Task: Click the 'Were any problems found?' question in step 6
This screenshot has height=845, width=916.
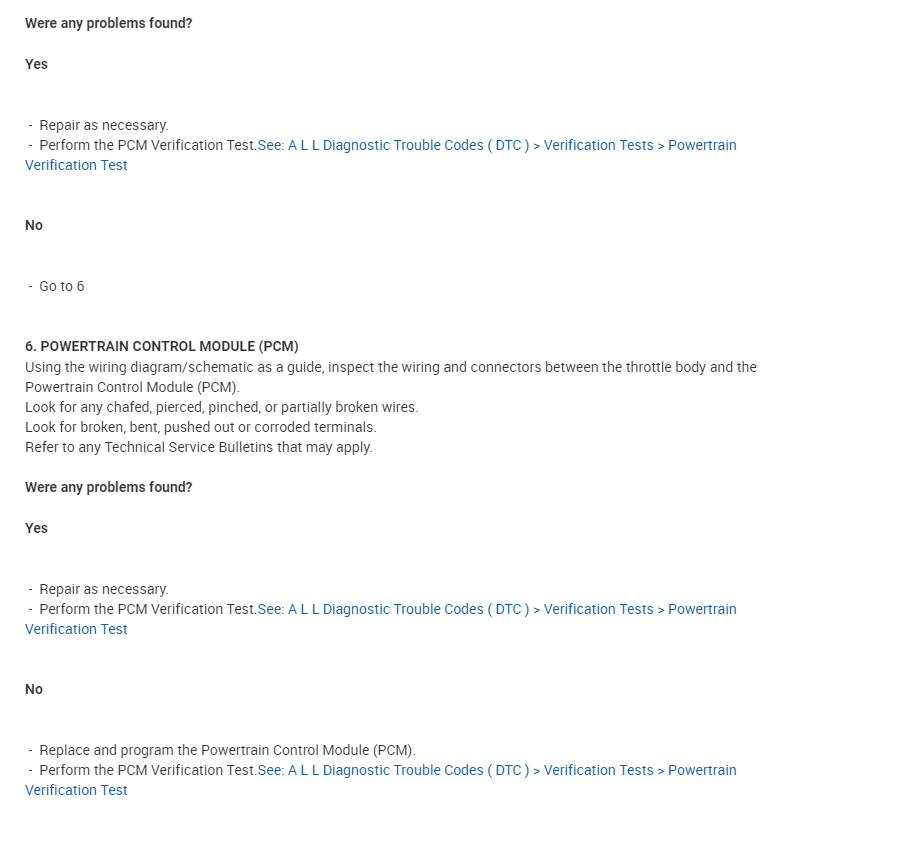Action: [109, 487]
